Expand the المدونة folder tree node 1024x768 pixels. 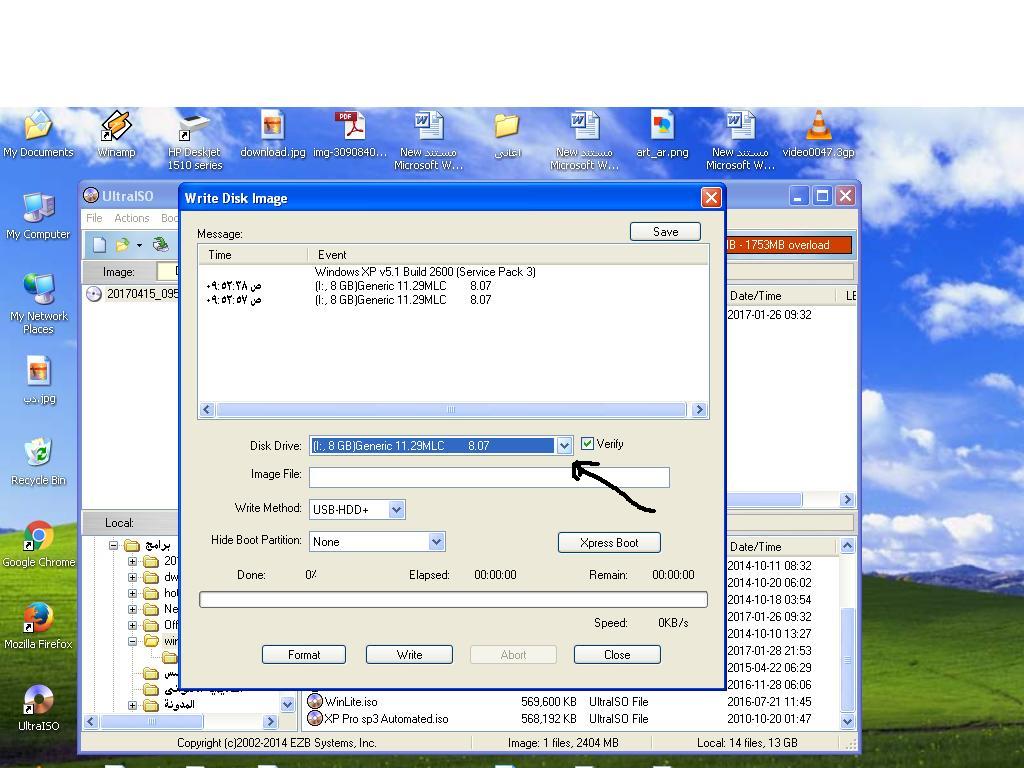pyautogui.click(x=133, y=705)
